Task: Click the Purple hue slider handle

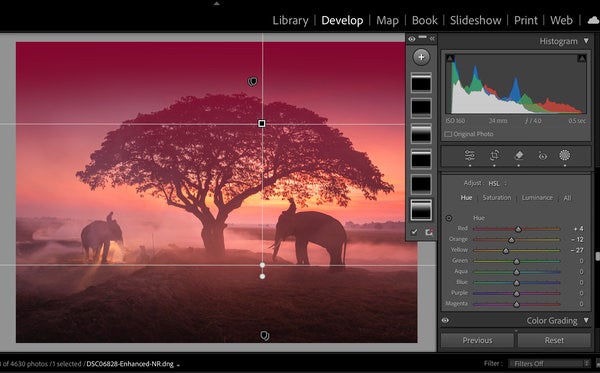Action: coord(517,293)
